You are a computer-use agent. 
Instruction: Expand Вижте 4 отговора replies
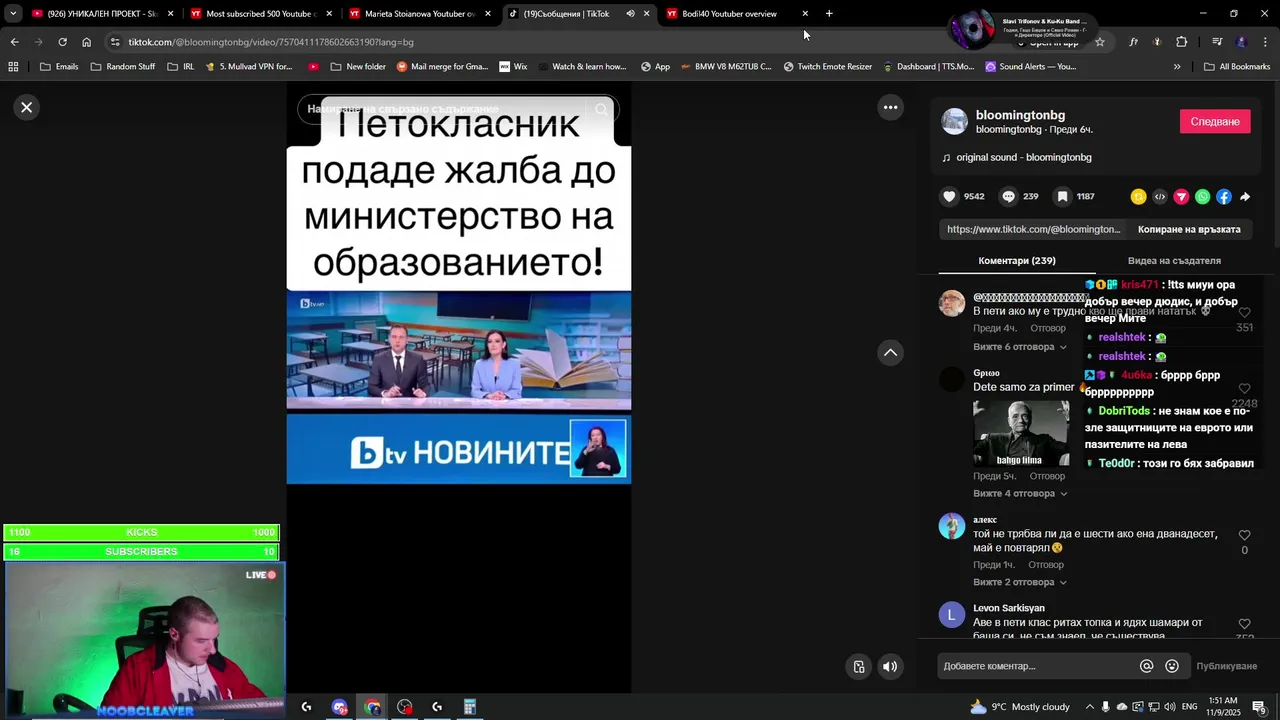1019,494
